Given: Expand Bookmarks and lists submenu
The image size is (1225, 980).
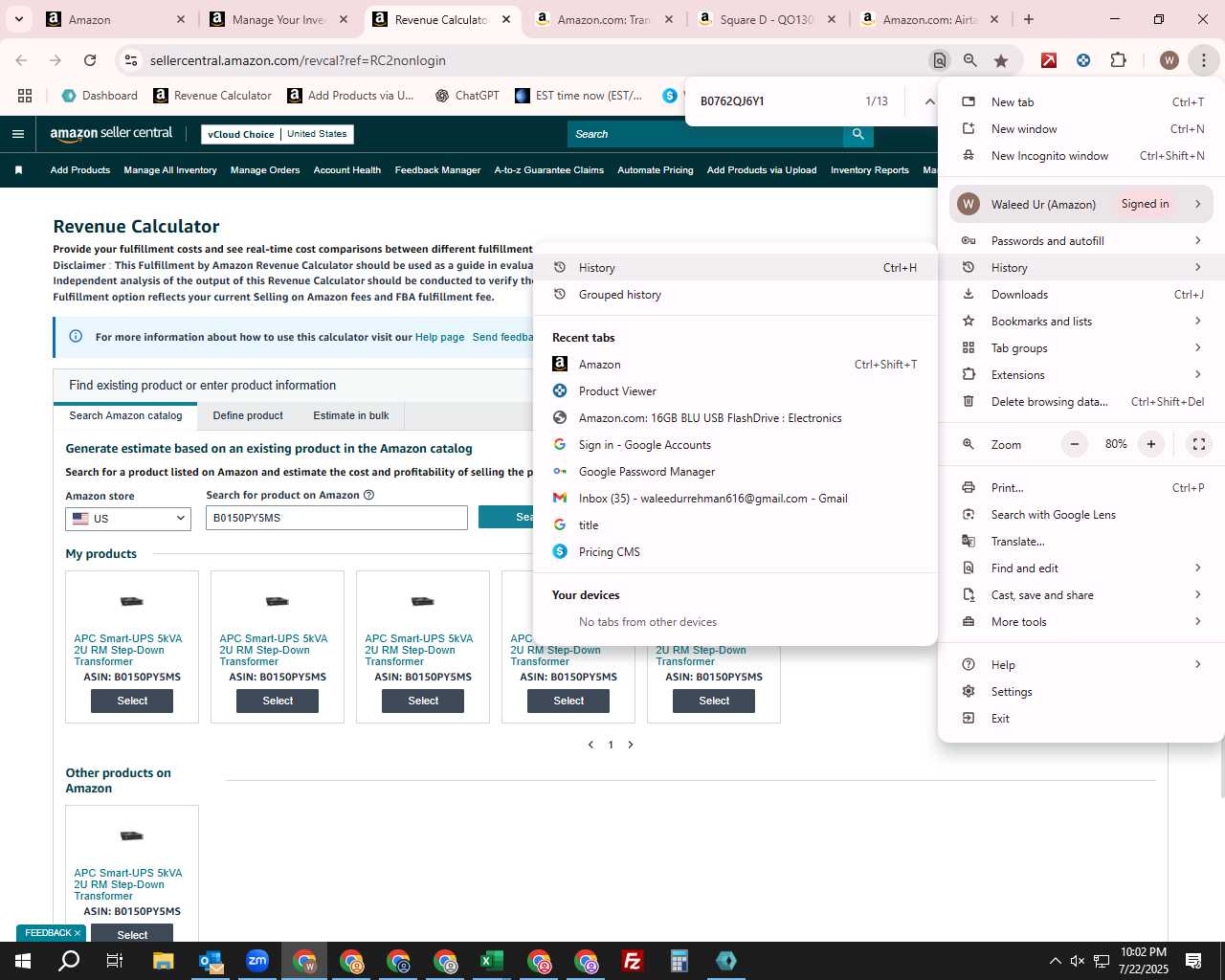Looking at the screenshot, I should [1197, 321].
